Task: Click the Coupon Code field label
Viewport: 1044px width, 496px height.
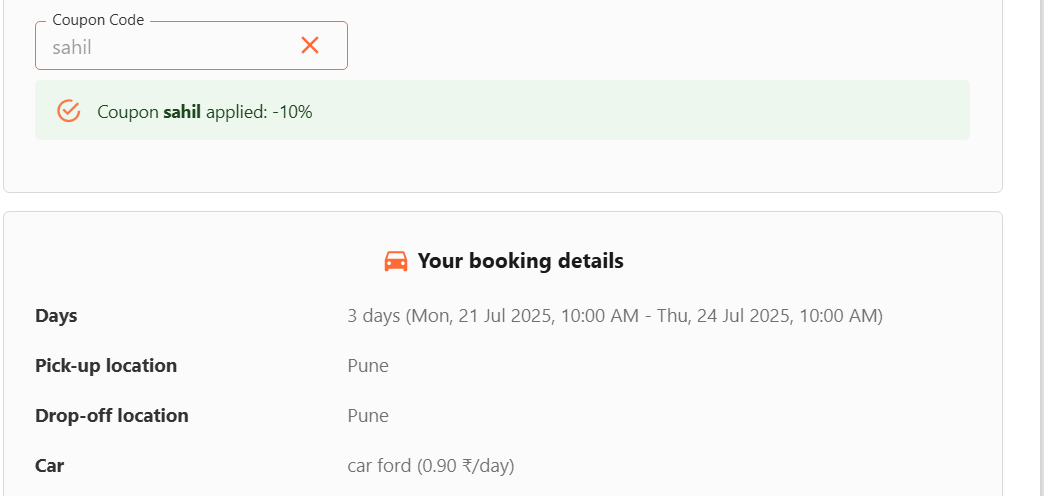Action: [98, 20]
